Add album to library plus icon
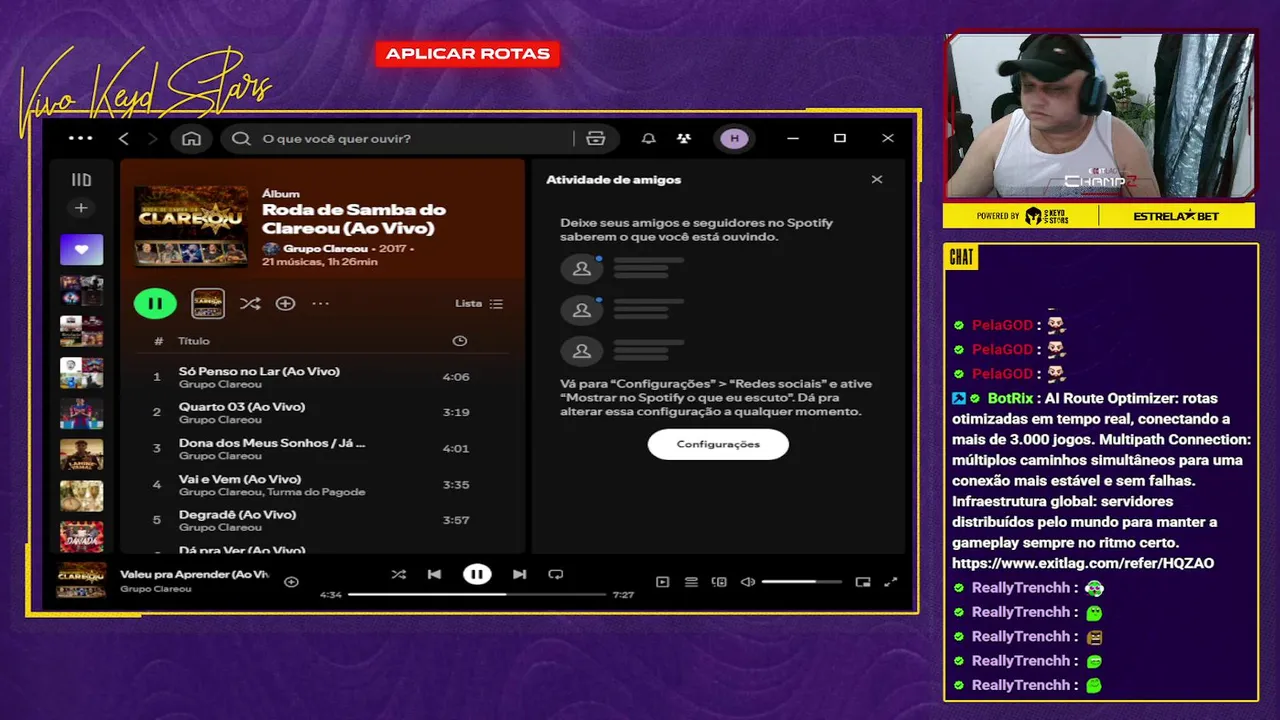This screenshot has height=720, width=1280. coord(285,303)
